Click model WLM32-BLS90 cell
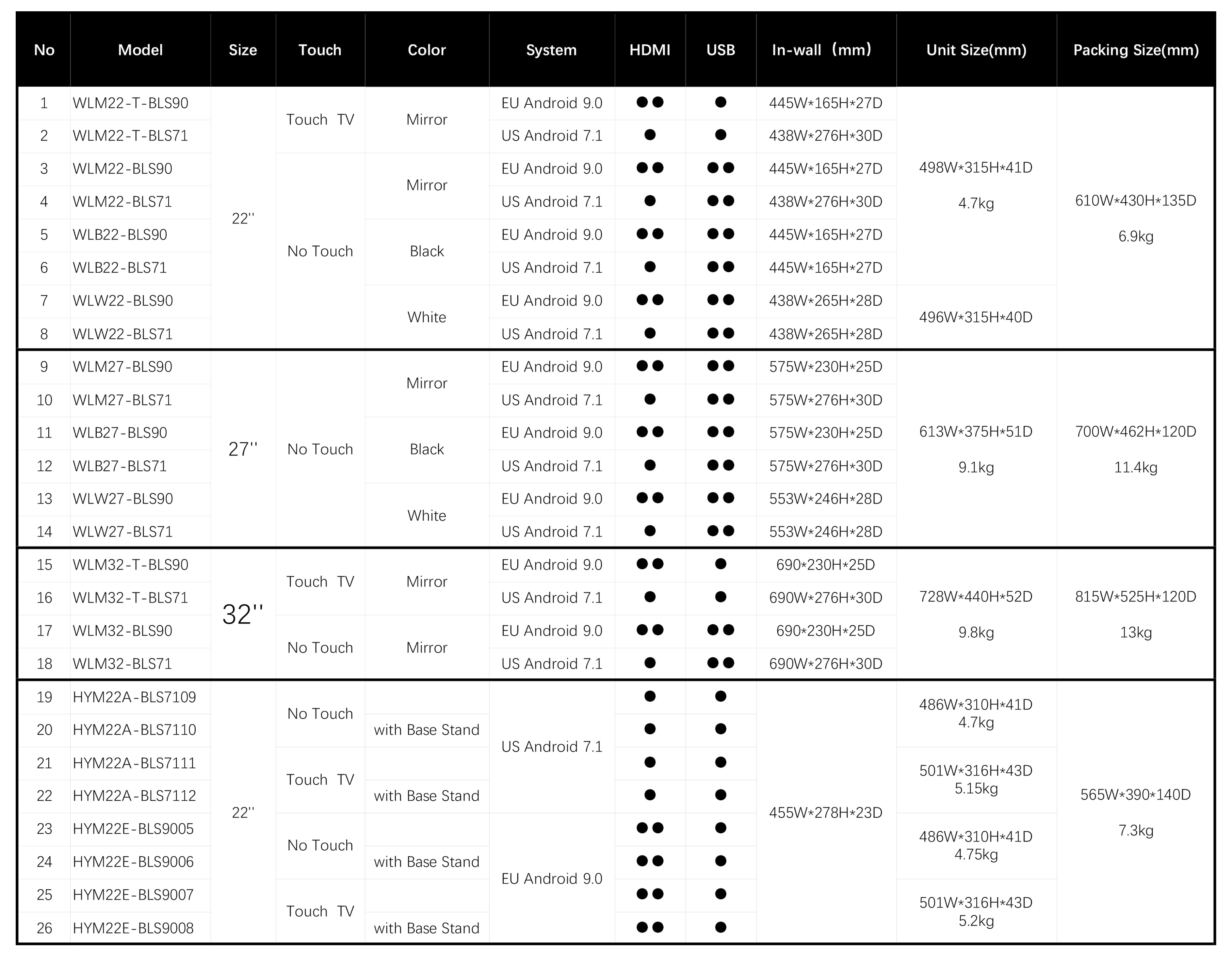 pos(122,630)
